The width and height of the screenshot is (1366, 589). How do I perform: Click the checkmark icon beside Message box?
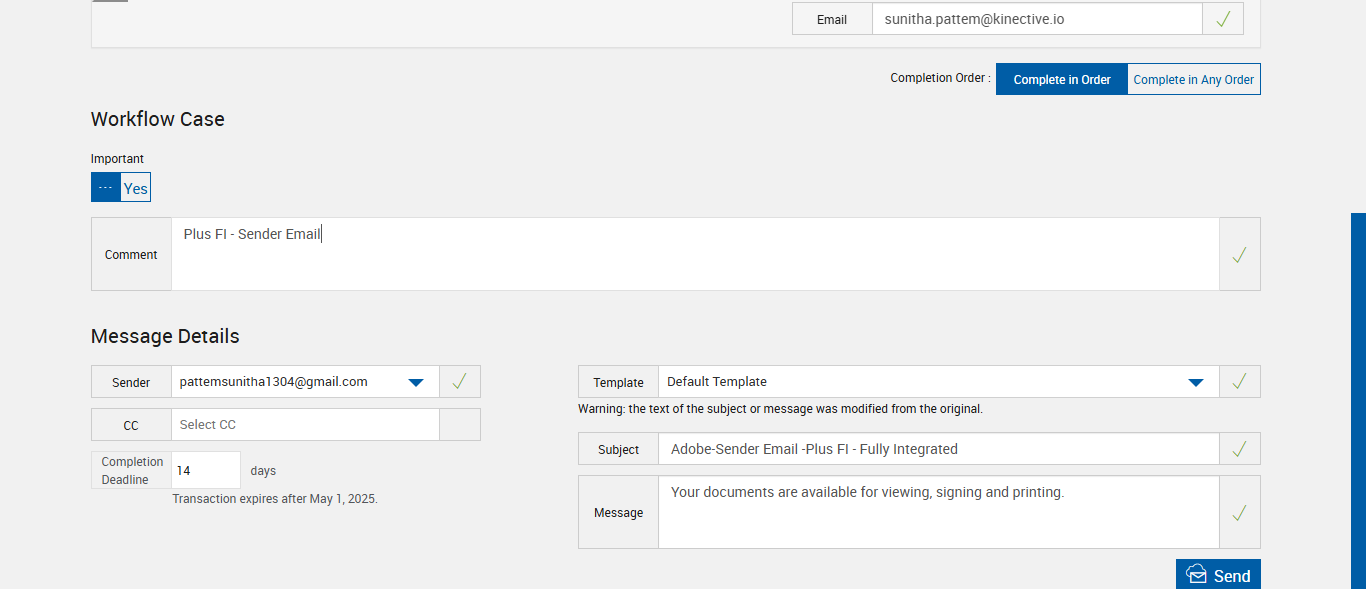pyautogui.click(x=1239, y=513)
